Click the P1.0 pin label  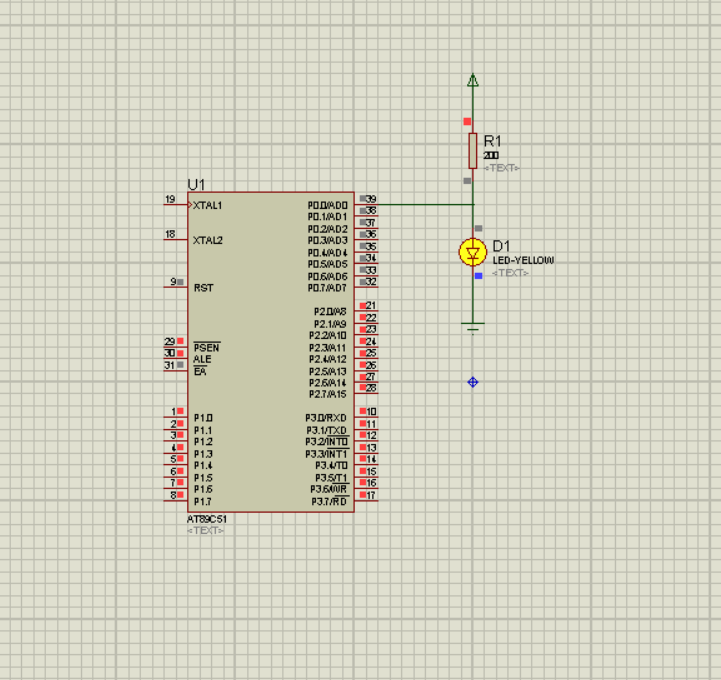pos(203,418)
